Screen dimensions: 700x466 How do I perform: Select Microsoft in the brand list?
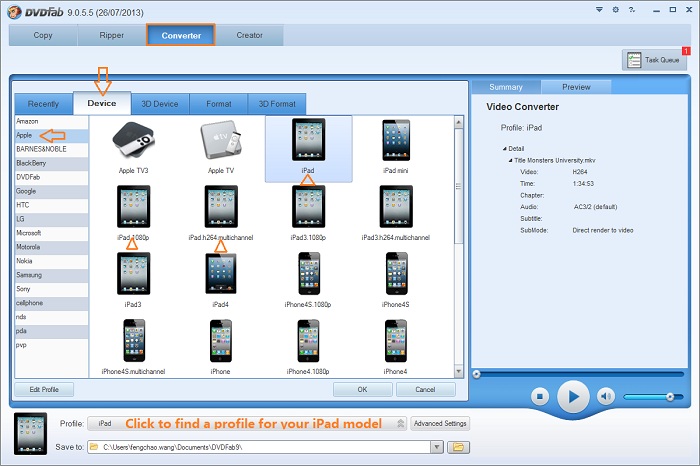52,233
